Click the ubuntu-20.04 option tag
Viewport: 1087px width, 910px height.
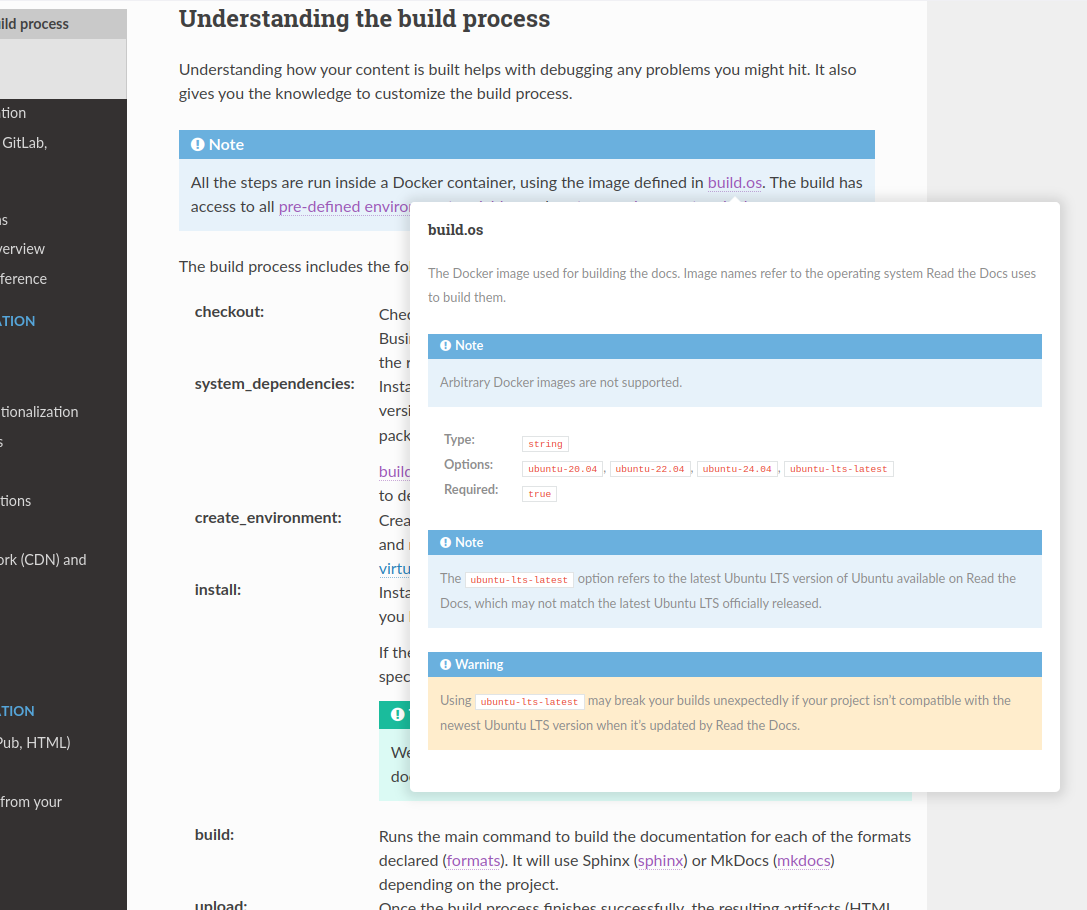pos(563,469)
